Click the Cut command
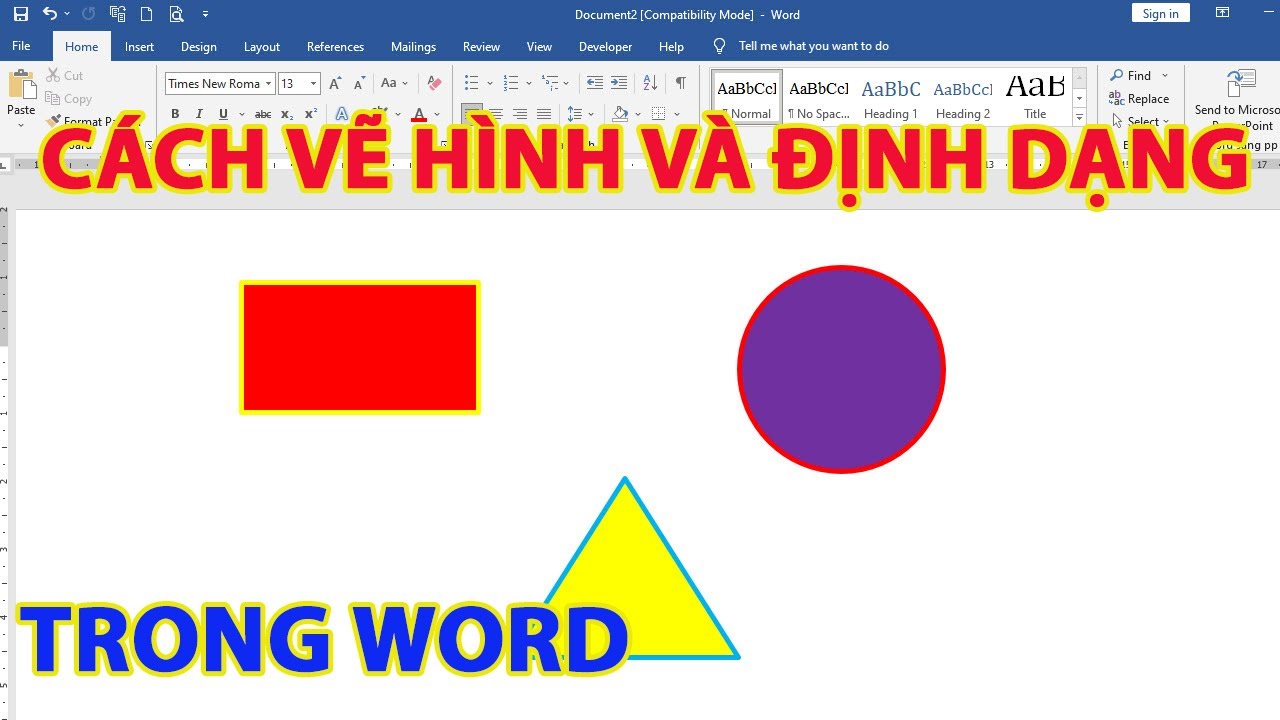The width and height of the screenshot is (1280, 720). tap(65, 75)
